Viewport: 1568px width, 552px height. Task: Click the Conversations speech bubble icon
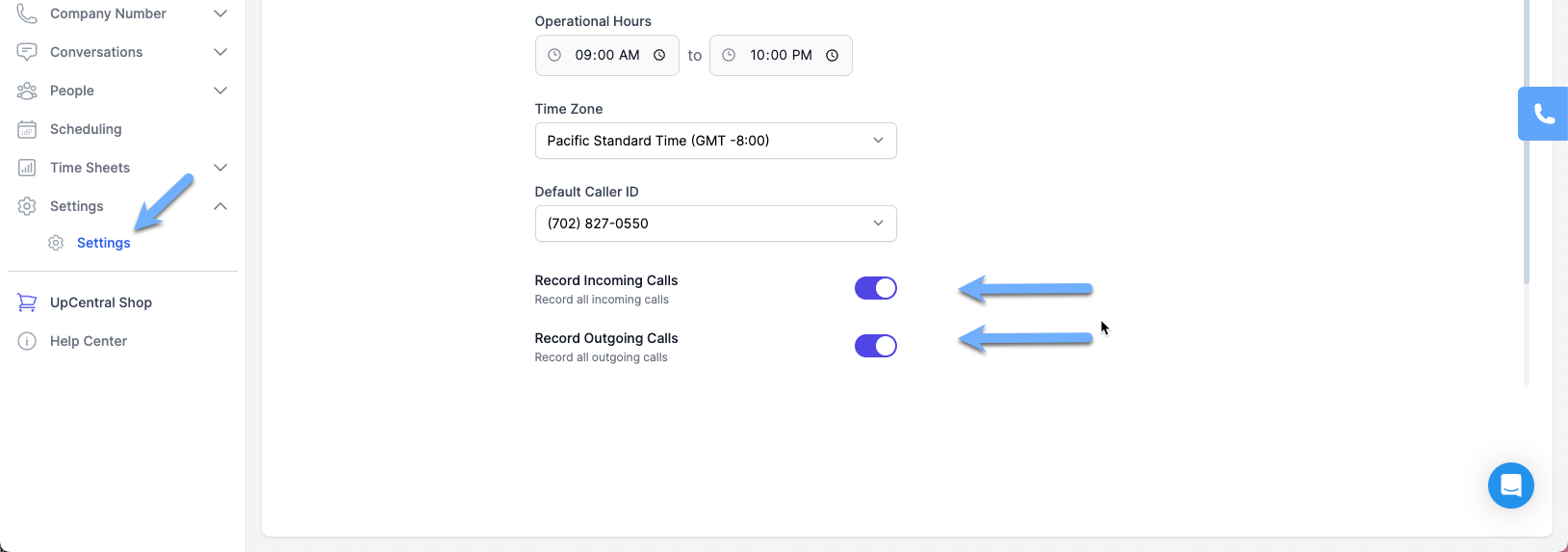pyautogui.click(x=27, y=52)
